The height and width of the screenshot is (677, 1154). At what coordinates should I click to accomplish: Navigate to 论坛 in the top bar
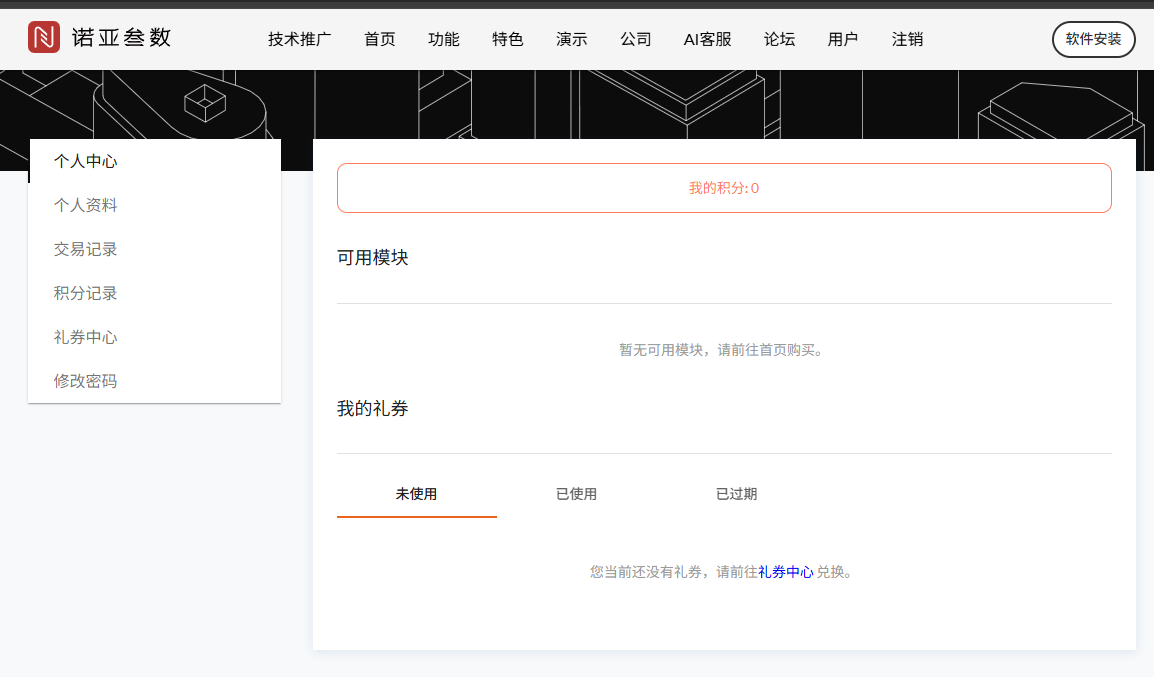pos(780,40)
